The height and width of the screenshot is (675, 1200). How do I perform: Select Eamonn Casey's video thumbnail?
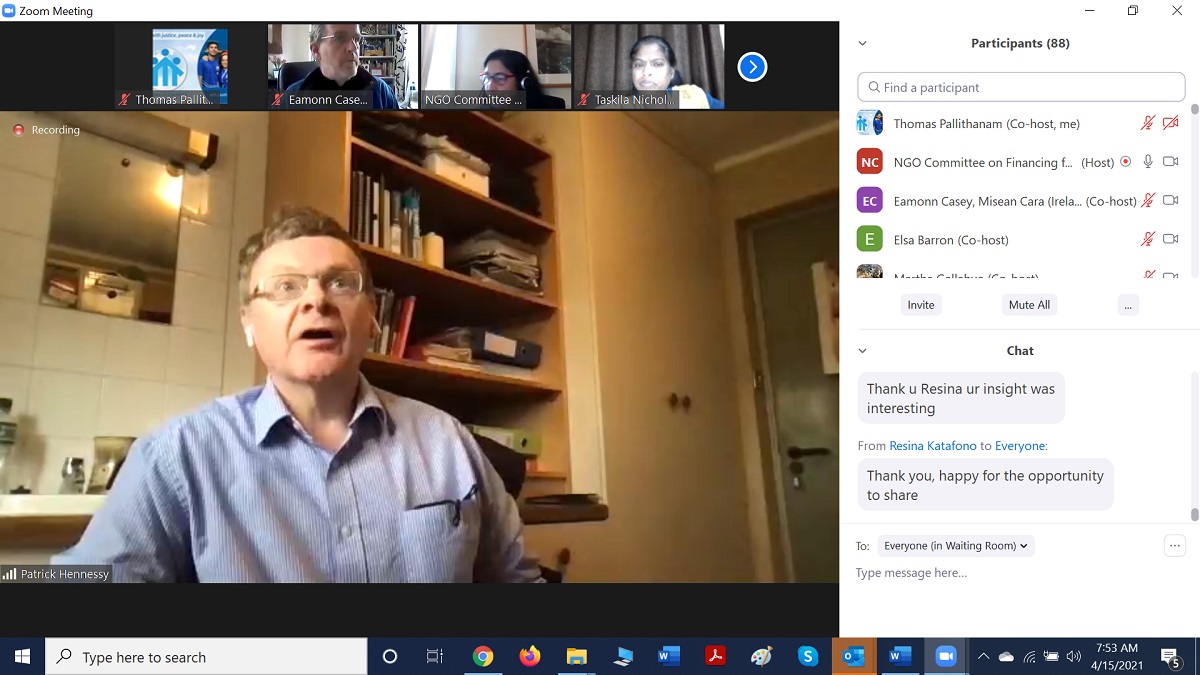(x=343, y=66)
